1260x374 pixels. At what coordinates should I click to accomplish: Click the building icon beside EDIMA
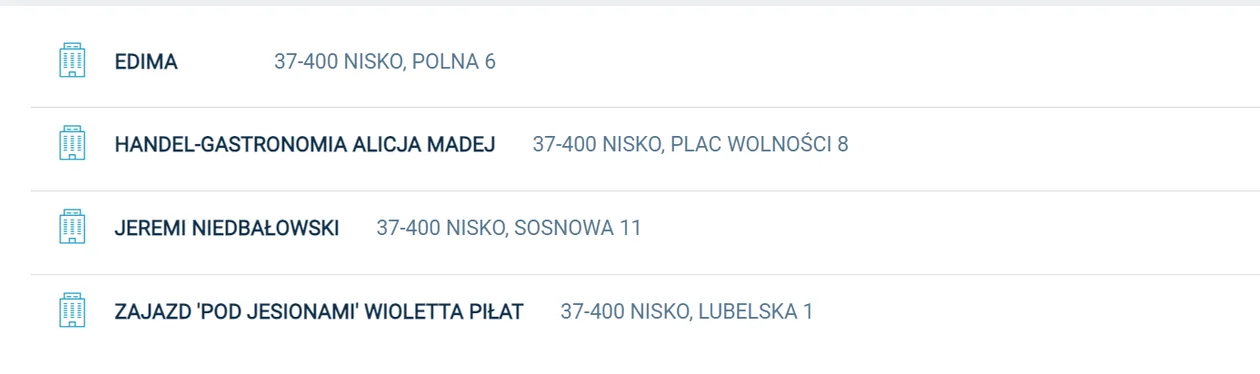(72, 61)
